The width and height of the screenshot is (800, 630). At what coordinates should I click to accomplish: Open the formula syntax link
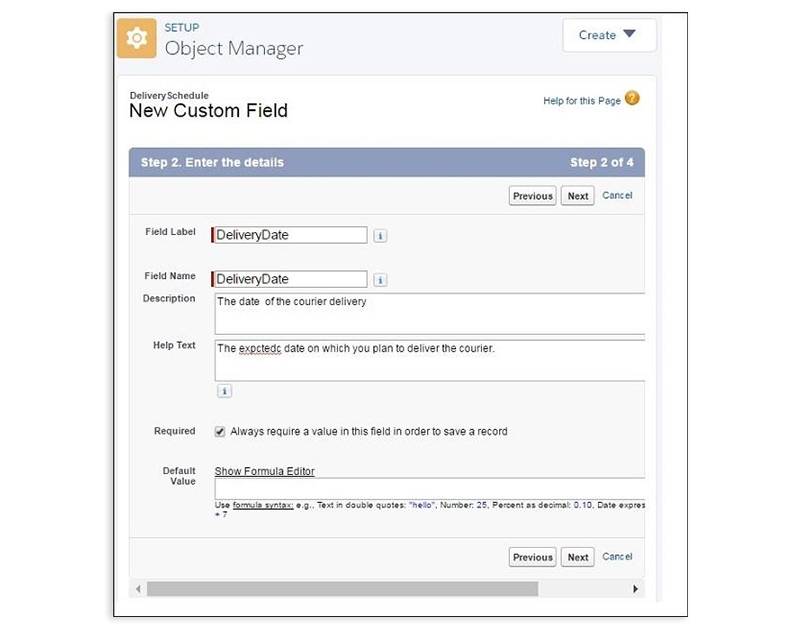click(x=263, y=505)
